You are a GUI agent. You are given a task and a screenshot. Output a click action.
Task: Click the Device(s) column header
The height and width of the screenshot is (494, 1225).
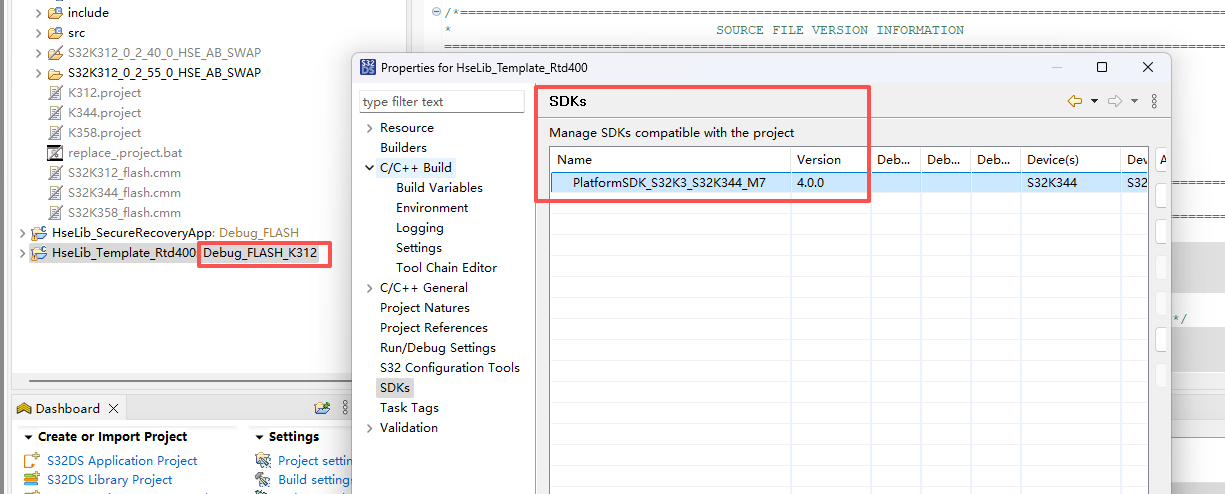point(1071,160)
